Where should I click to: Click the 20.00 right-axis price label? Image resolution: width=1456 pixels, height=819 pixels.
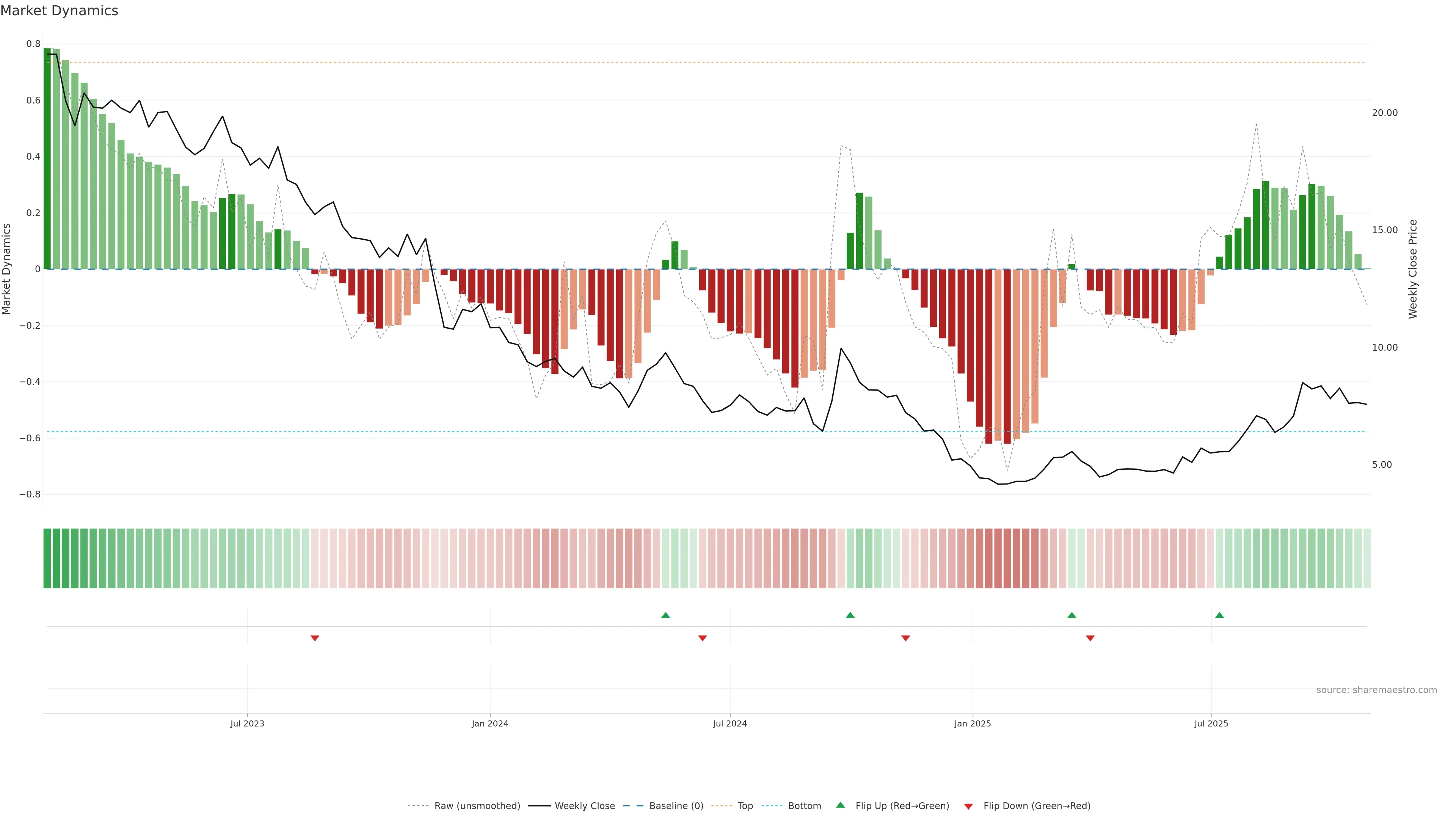(x=1384, y=113)
